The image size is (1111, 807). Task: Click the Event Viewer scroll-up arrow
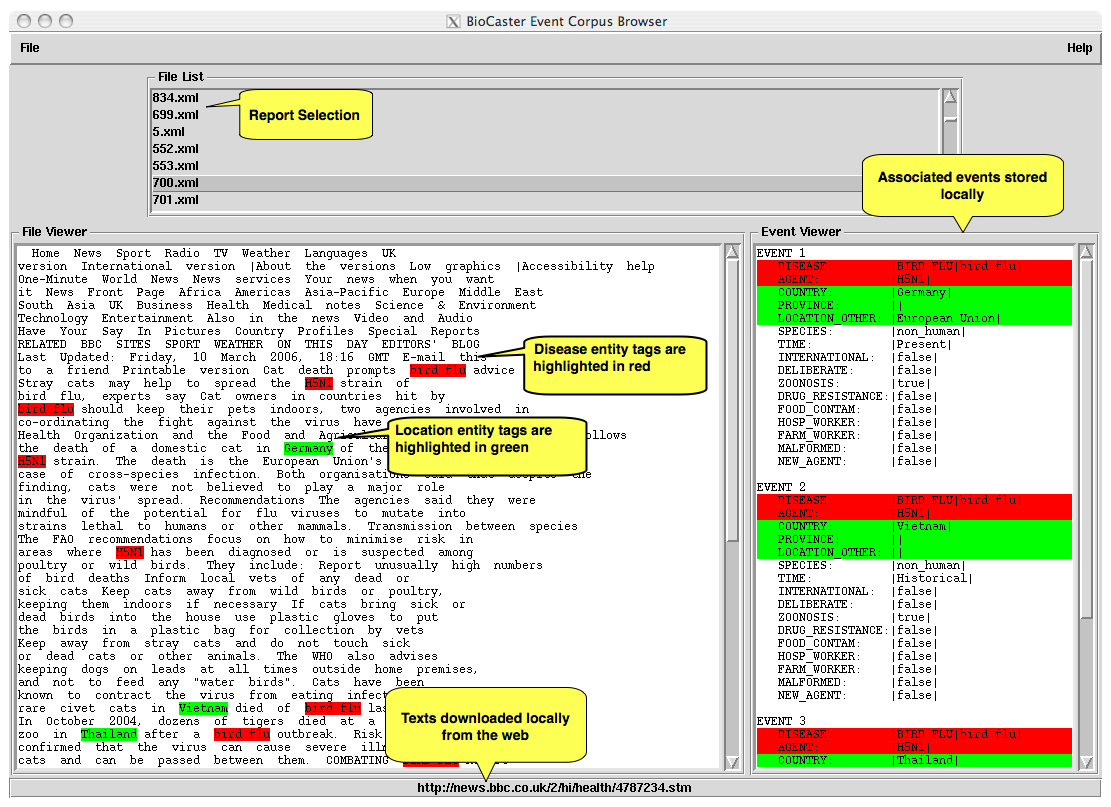pos(1086,254)
